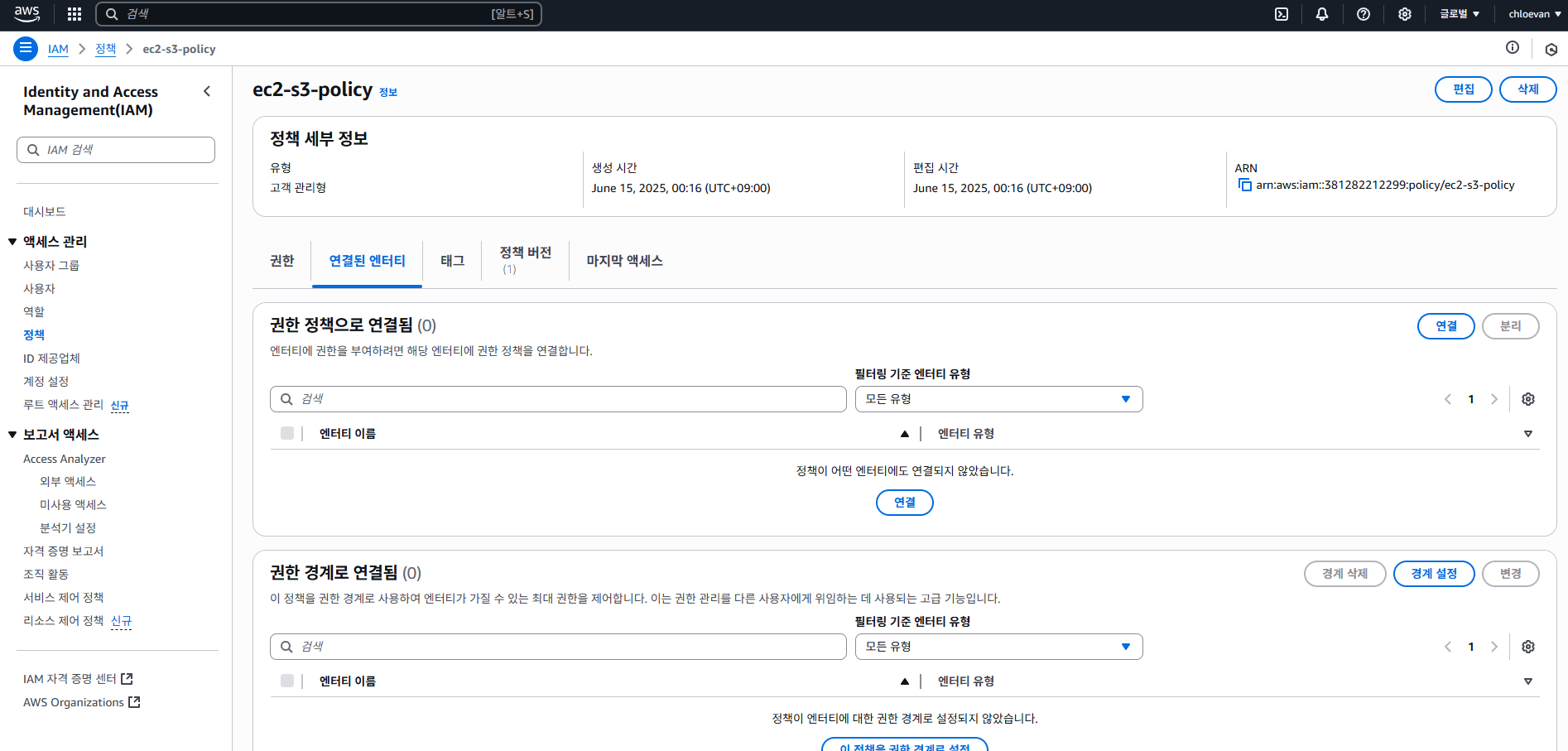Open entity type column menu in policy table
Viewport: 1568px width, 751px height.
pyautogui.click(x=1528, y=434)
